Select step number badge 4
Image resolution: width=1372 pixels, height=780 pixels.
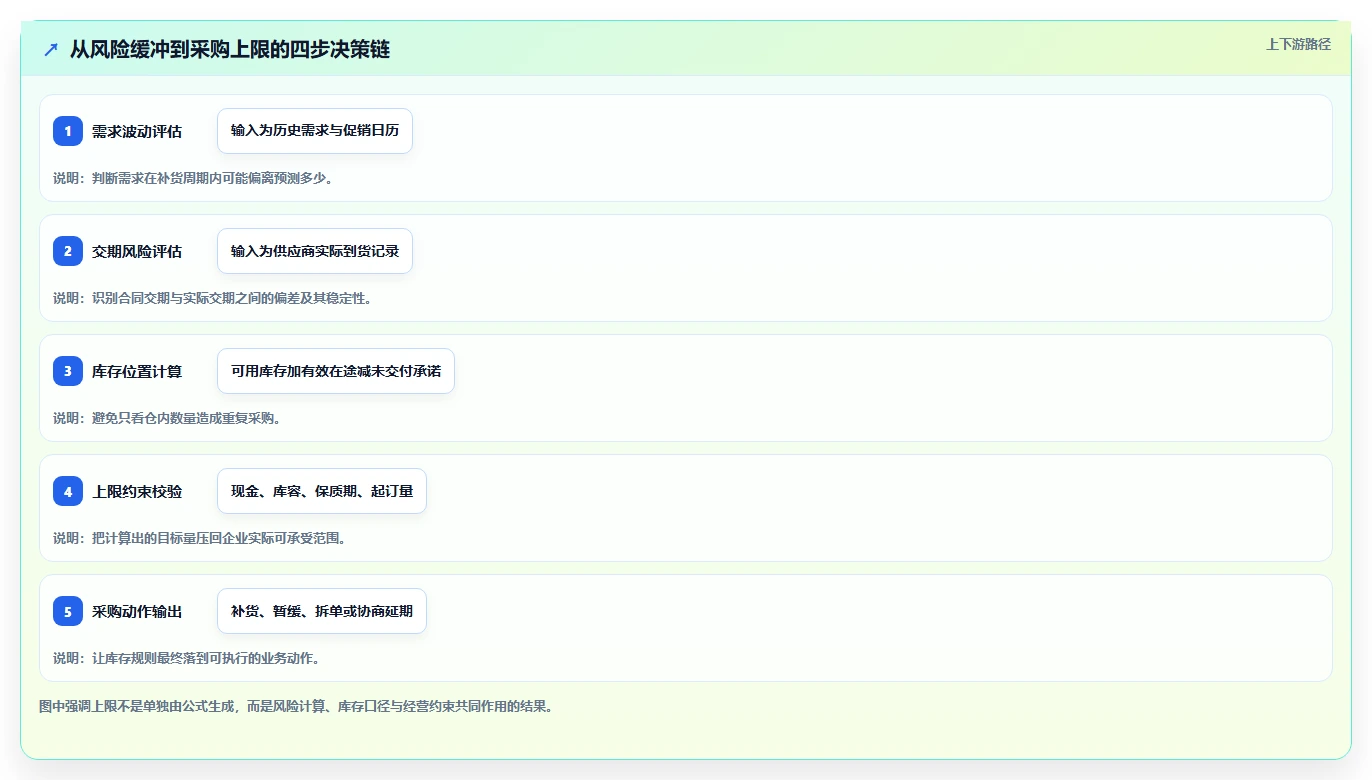point(68,491)
